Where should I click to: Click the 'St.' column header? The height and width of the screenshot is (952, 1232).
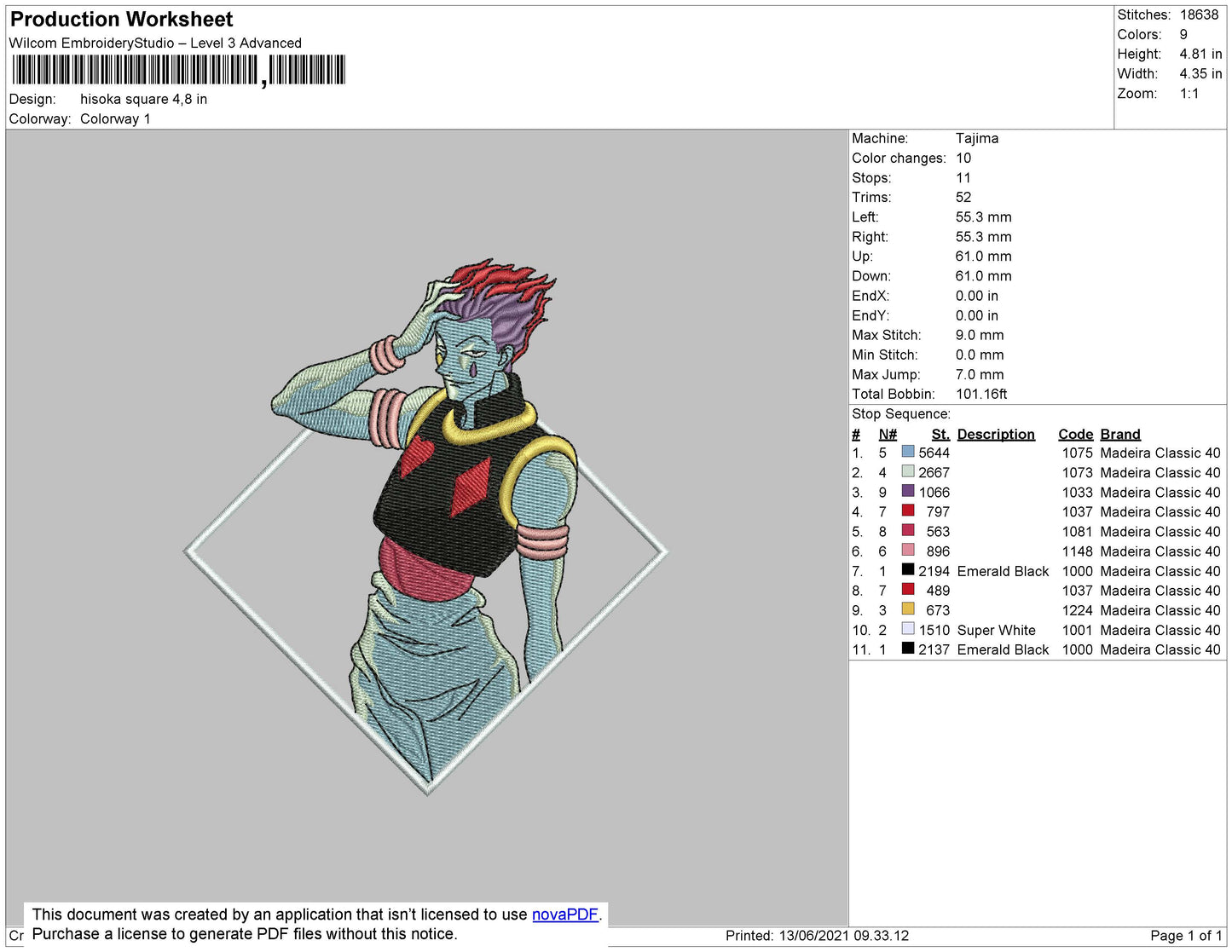(940, 434)
